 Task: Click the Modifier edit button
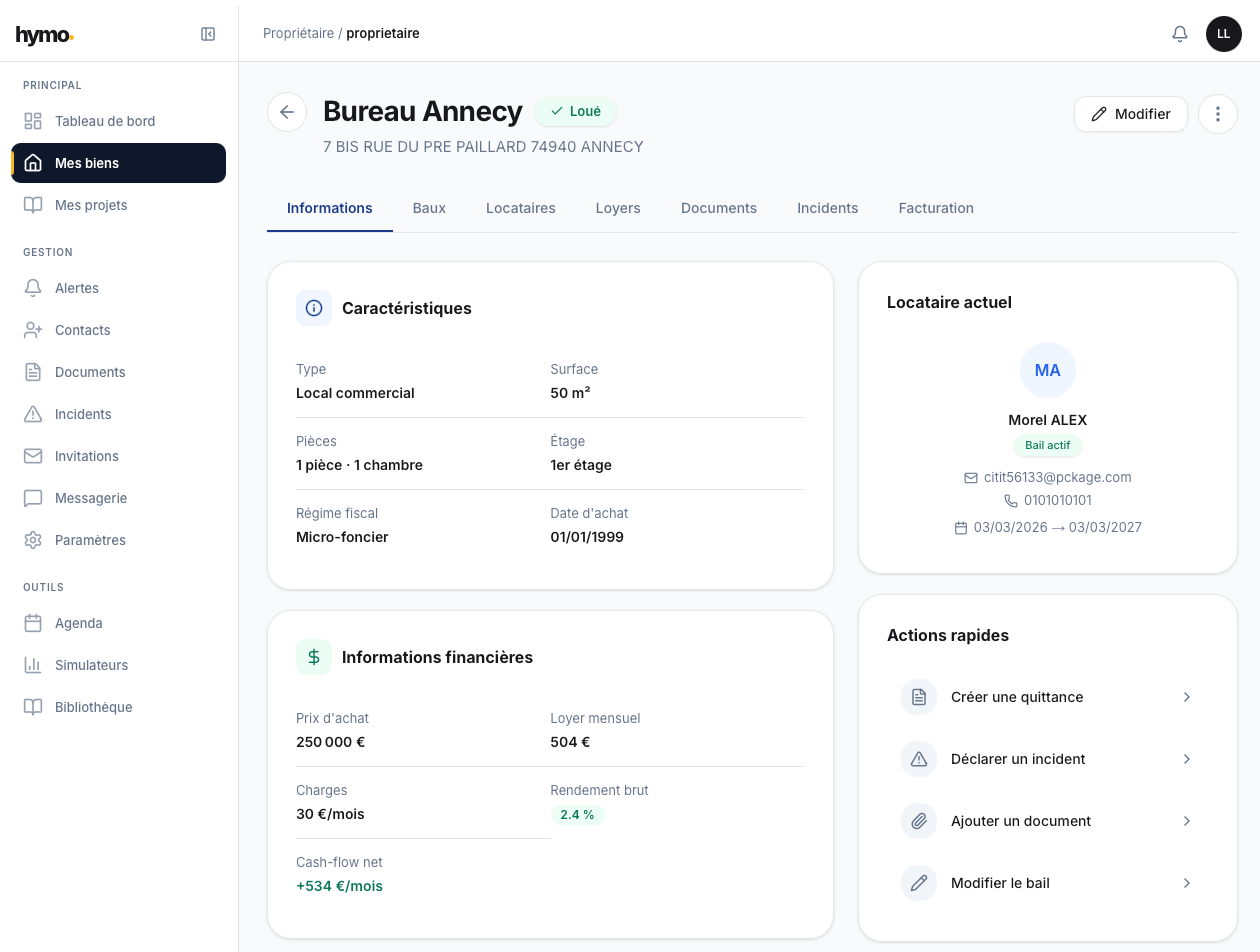coord(1130,114)
